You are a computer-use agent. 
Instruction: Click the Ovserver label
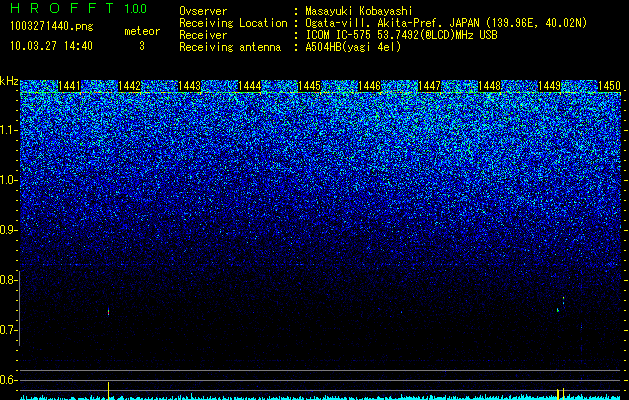[203, 11]
